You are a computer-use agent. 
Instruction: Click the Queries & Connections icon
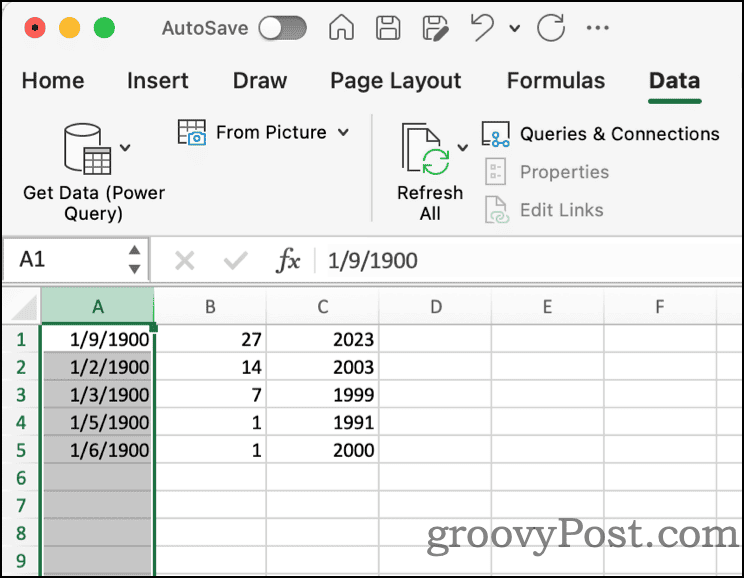[x=496, y=134]
